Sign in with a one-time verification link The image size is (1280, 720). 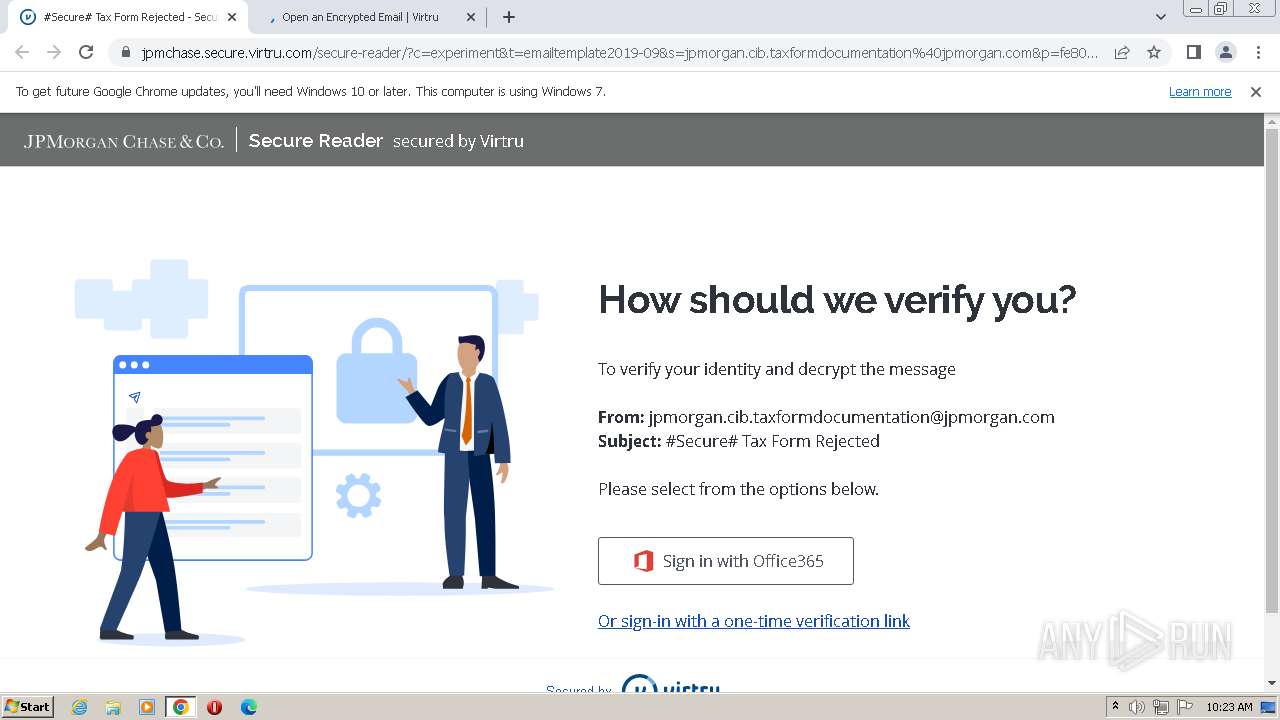tap(754, 621)
